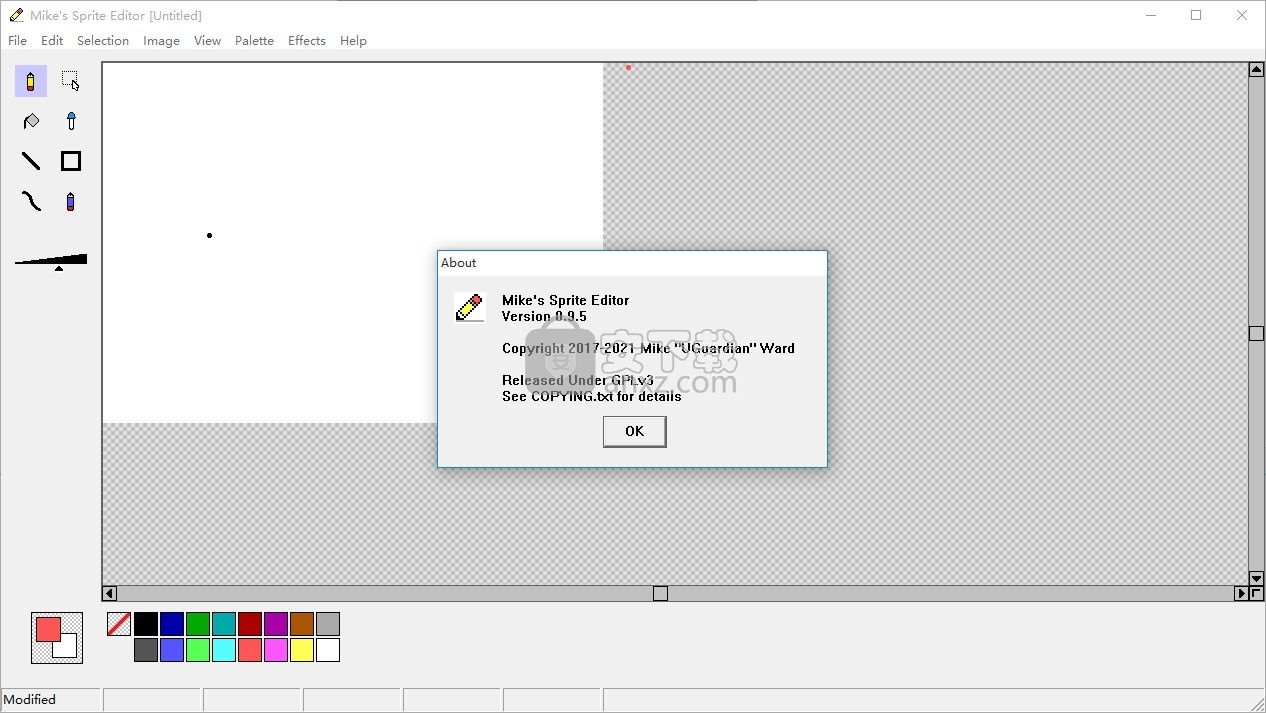Pick the white palette swatch
Viewport: 1266px width, 713px height.
(x=328, y=650)
